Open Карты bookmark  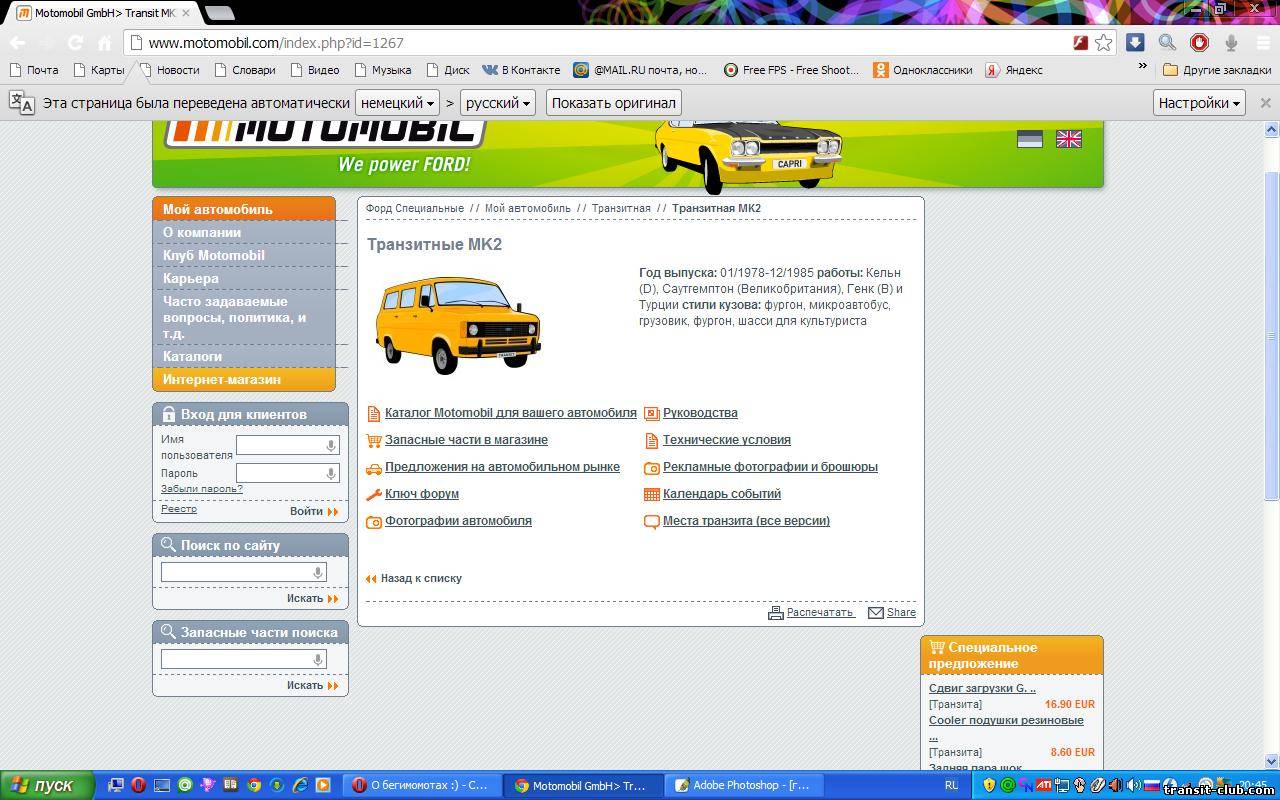98,70
